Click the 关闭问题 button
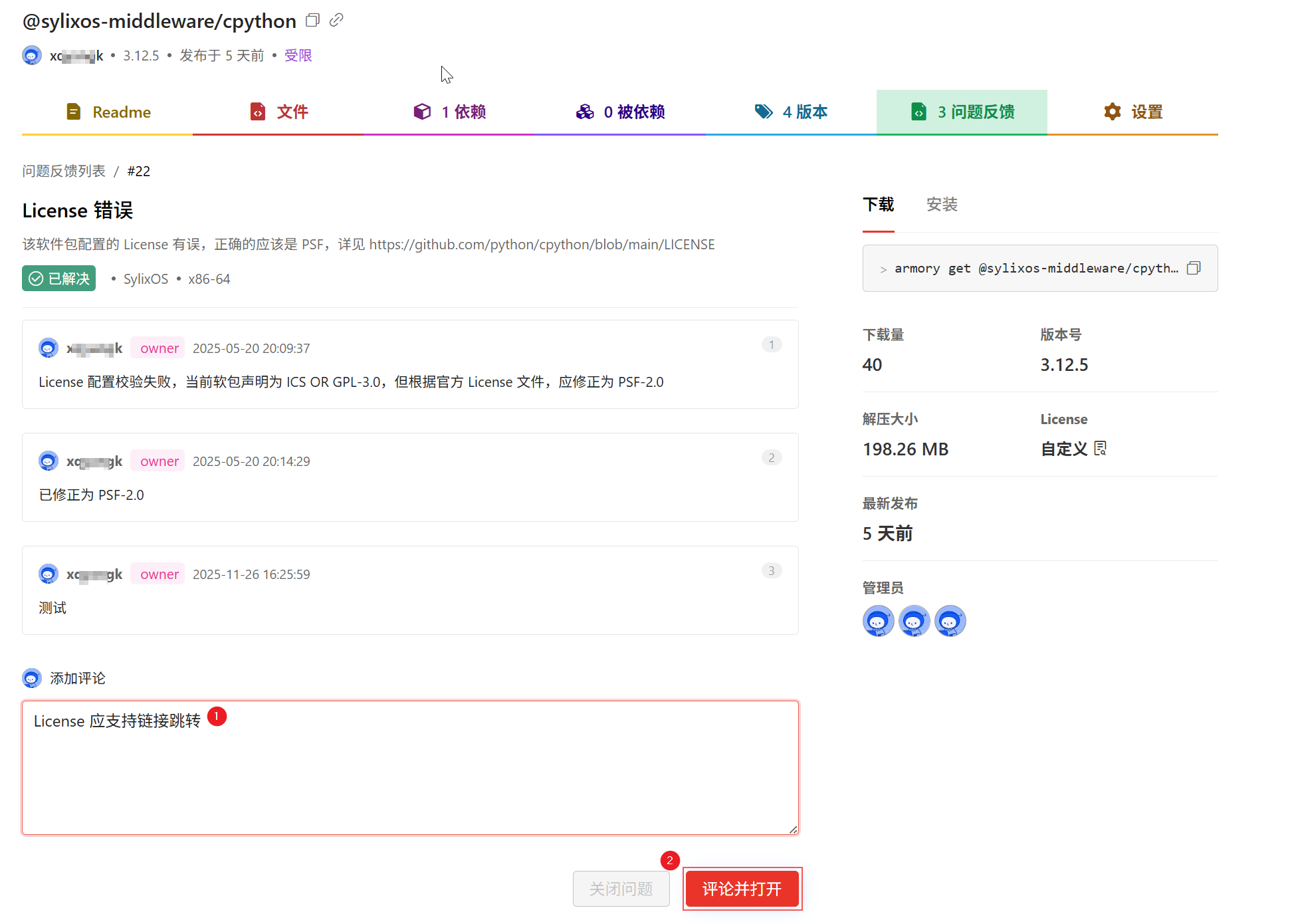Screen dimensions: 1292x924 click(621, 889)
